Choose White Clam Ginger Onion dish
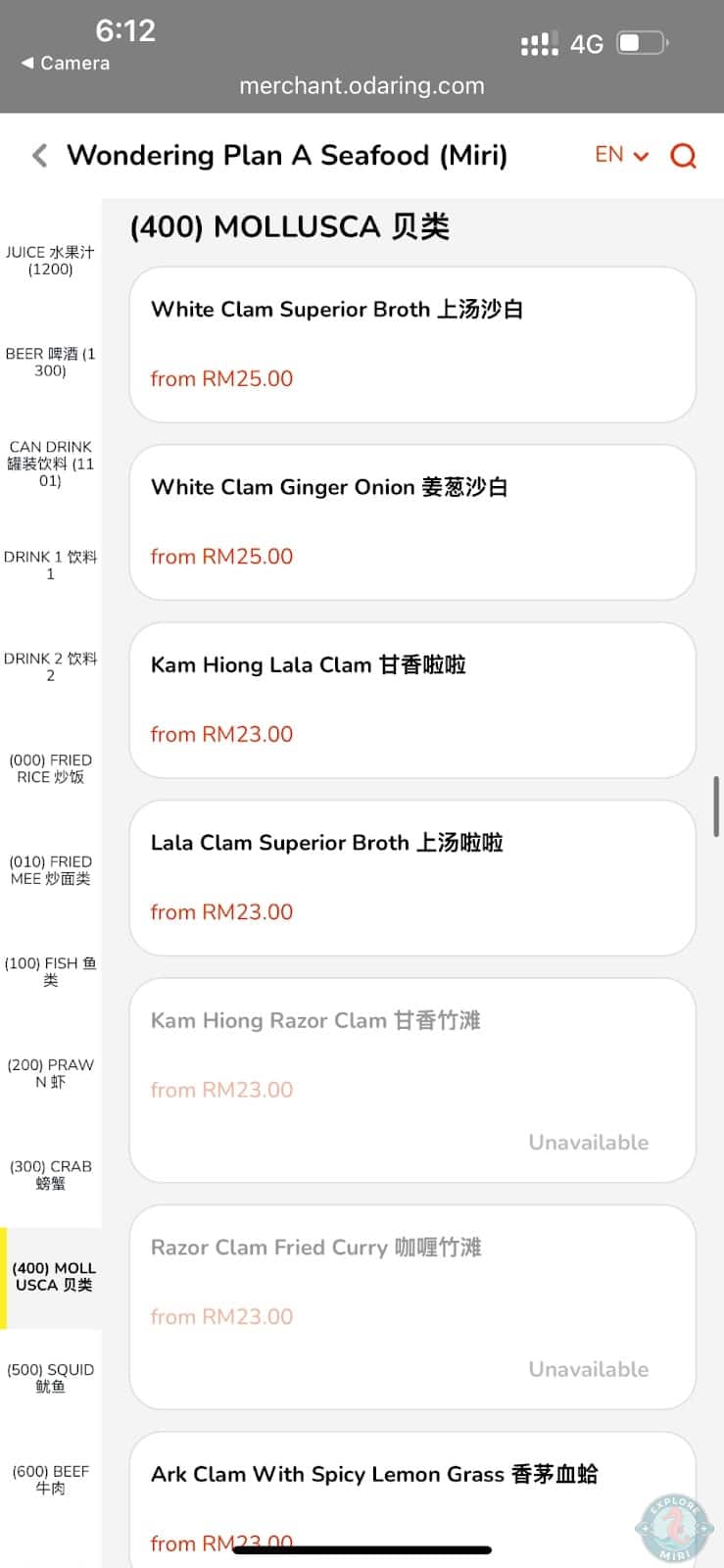 pyautogui.click(x=412, y=521)
